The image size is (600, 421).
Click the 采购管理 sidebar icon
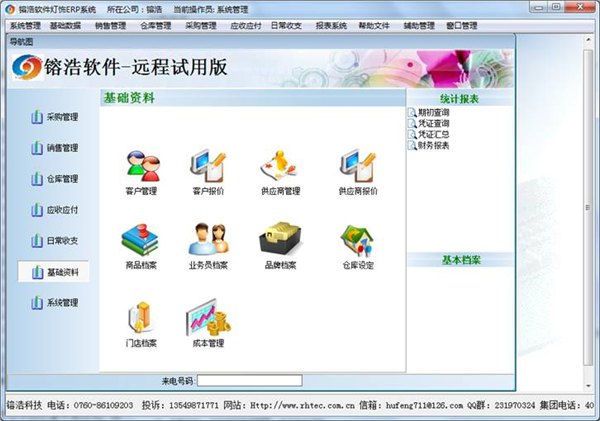(37, 117)
